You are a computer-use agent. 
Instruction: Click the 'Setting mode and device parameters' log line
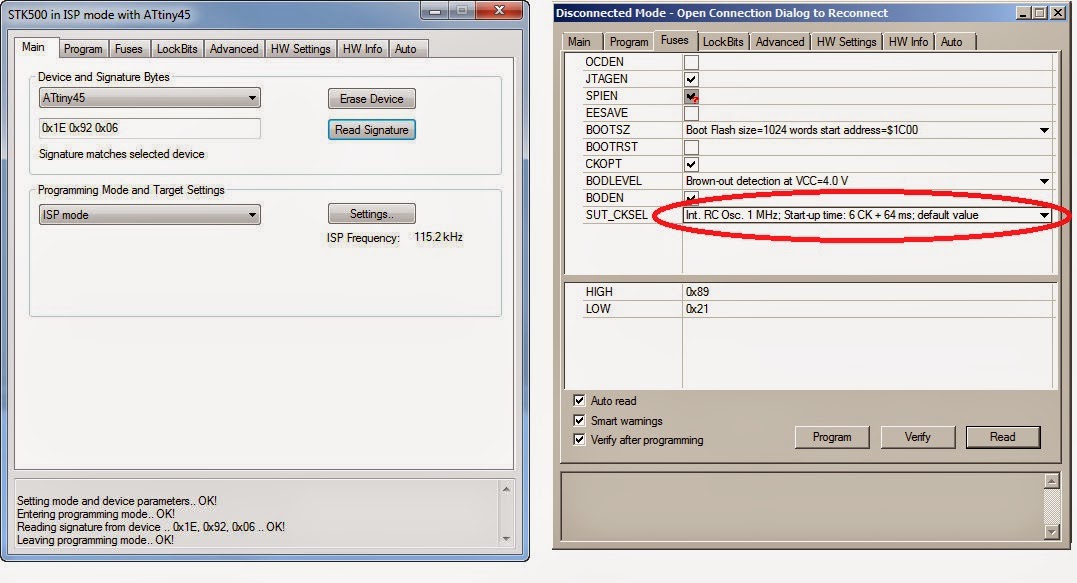pyautogui.click(x=117, y=501)
